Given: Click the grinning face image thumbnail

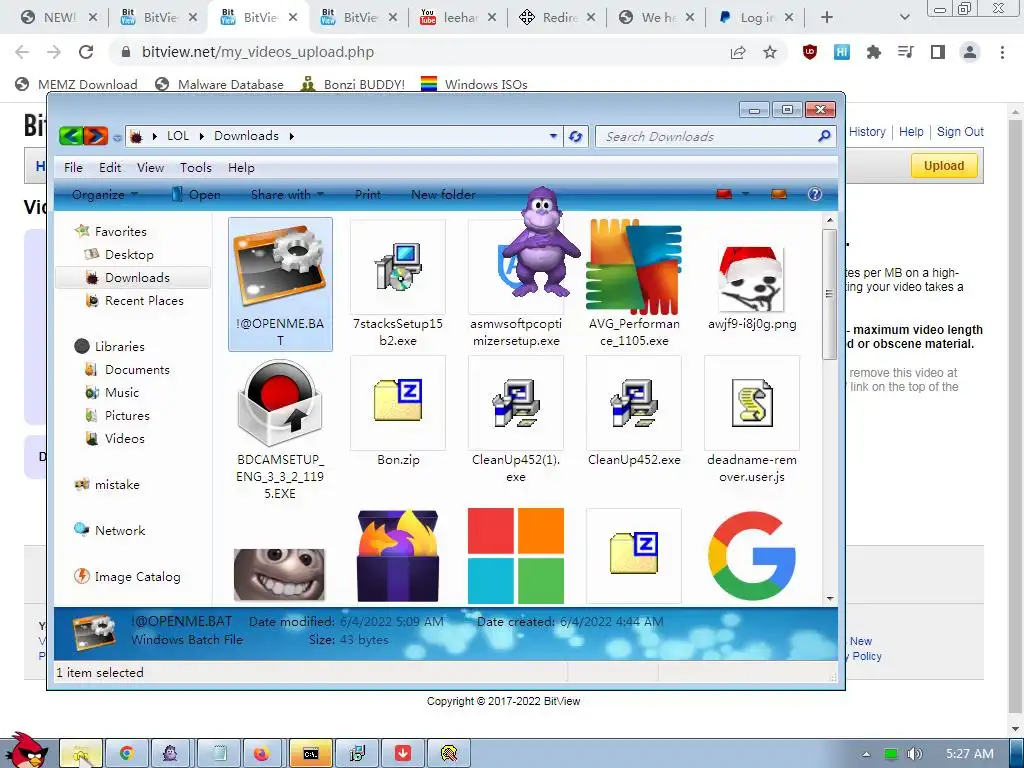Looking at the screenshot, I should 280,574.
